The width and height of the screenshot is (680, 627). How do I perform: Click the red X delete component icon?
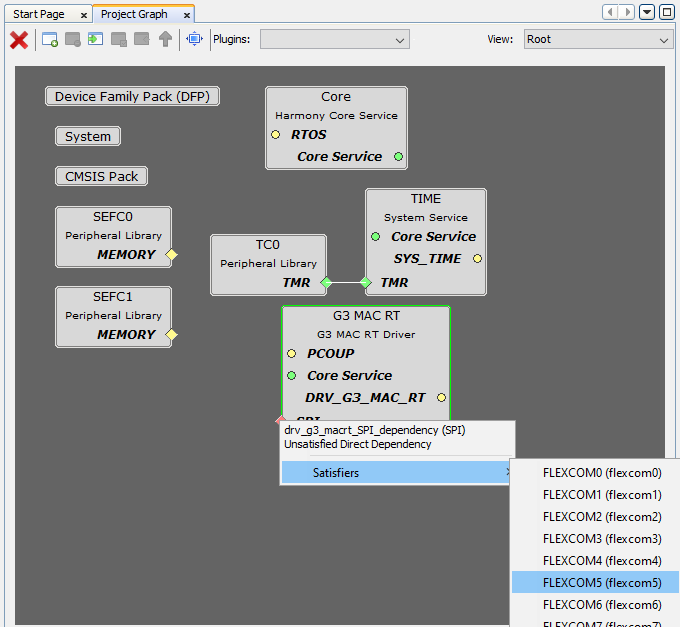click(x=19, y=40)
